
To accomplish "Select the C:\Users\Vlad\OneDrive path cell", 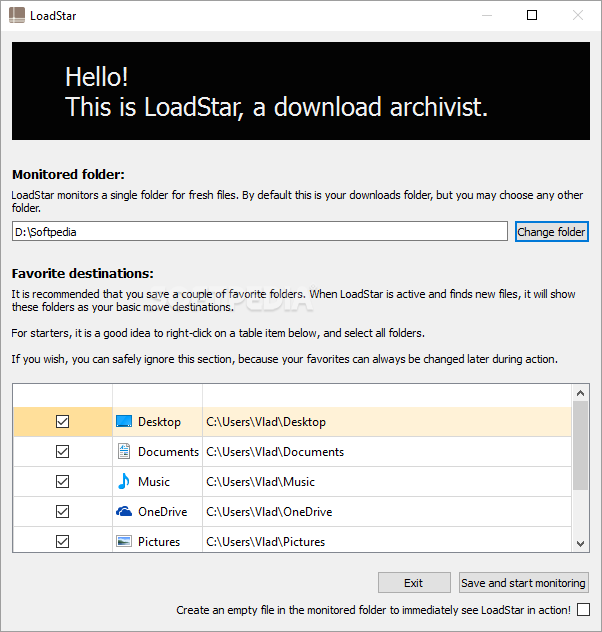I will pos(387,511).
